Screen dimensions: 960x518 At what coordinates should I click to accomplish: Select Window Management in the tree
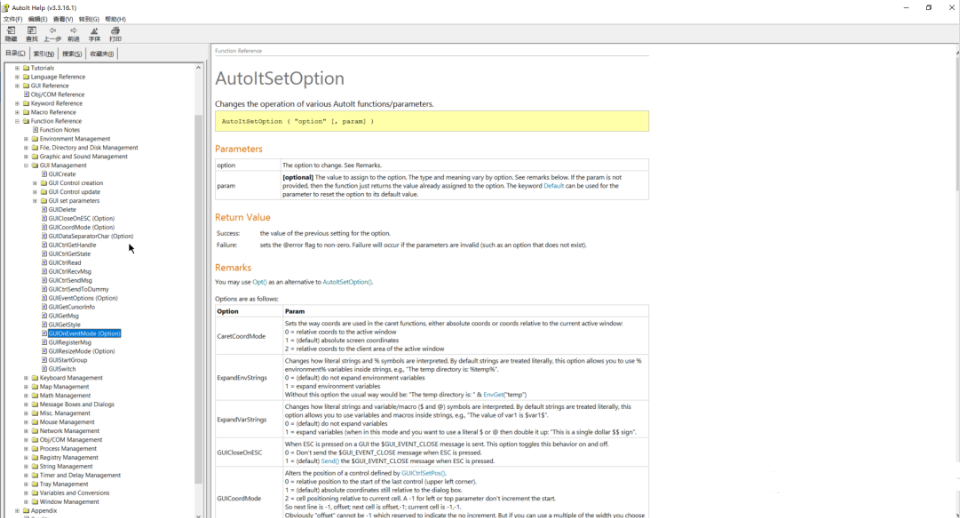(69, 502)
